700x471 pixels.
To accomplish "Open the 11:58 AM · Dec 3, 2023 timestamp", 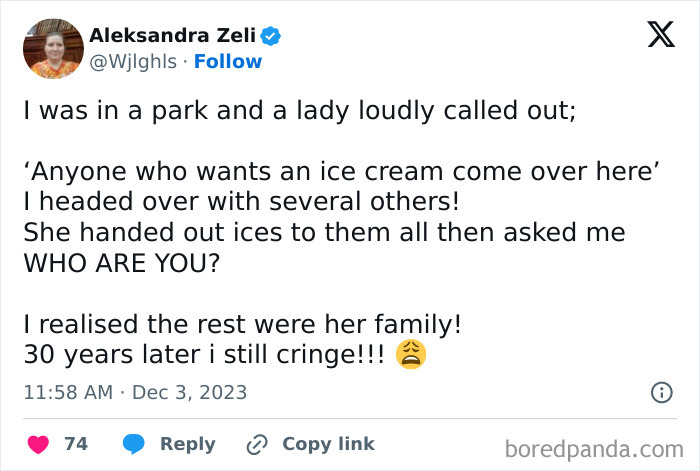I will [135, 393].
